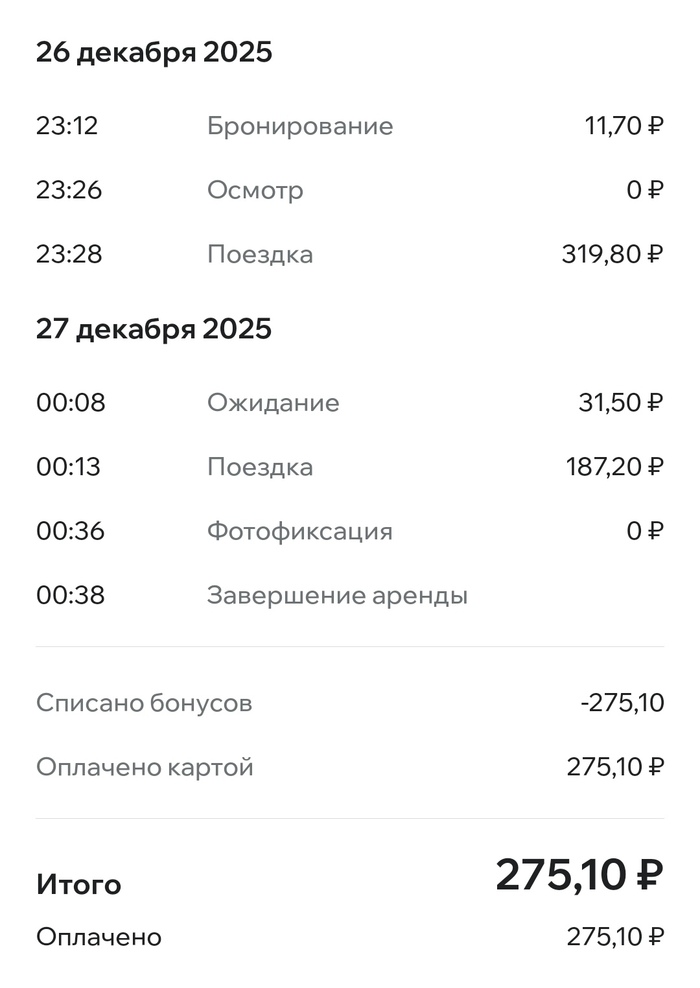This screenshot has height=988, width=700.
Task: Click the Оплачено картой label
Action: [x=145, y=768]
